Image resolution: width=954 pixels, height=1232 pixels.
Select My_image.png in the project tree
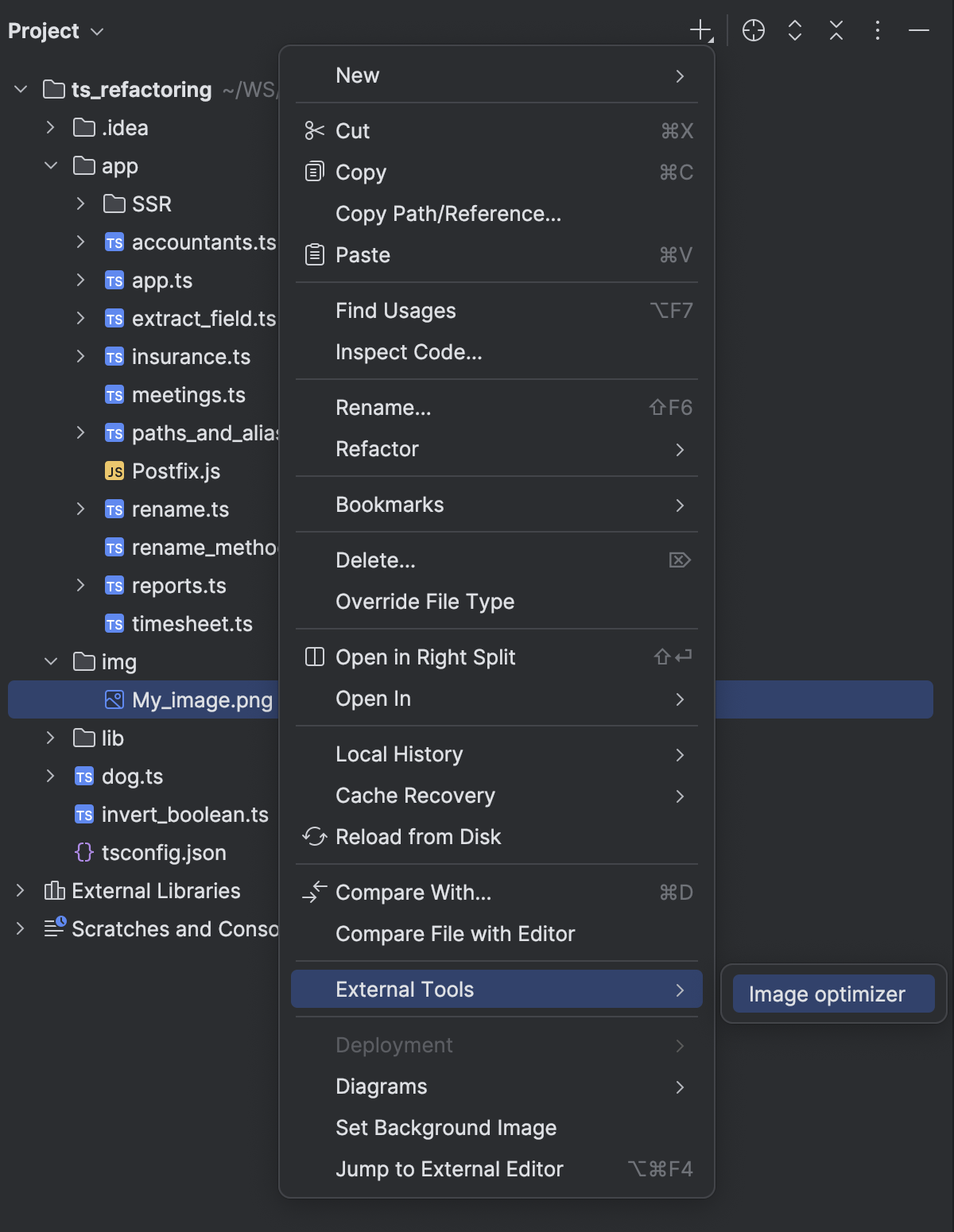(201, 699)
